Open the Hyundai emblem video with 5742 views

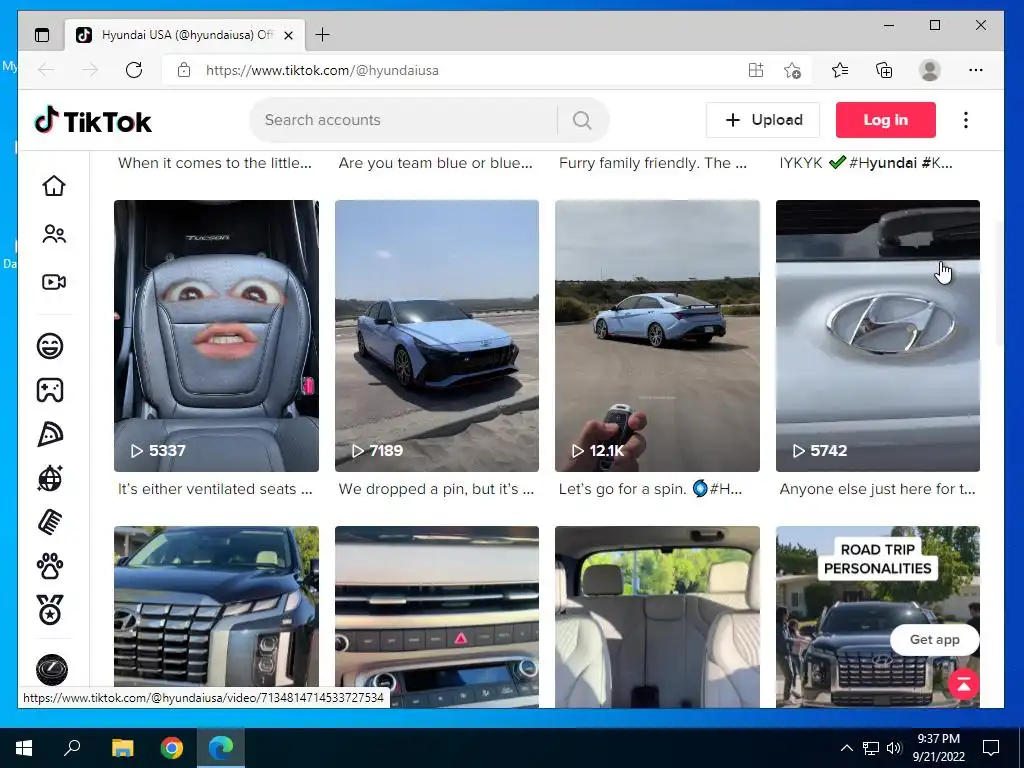coord(878,336)
